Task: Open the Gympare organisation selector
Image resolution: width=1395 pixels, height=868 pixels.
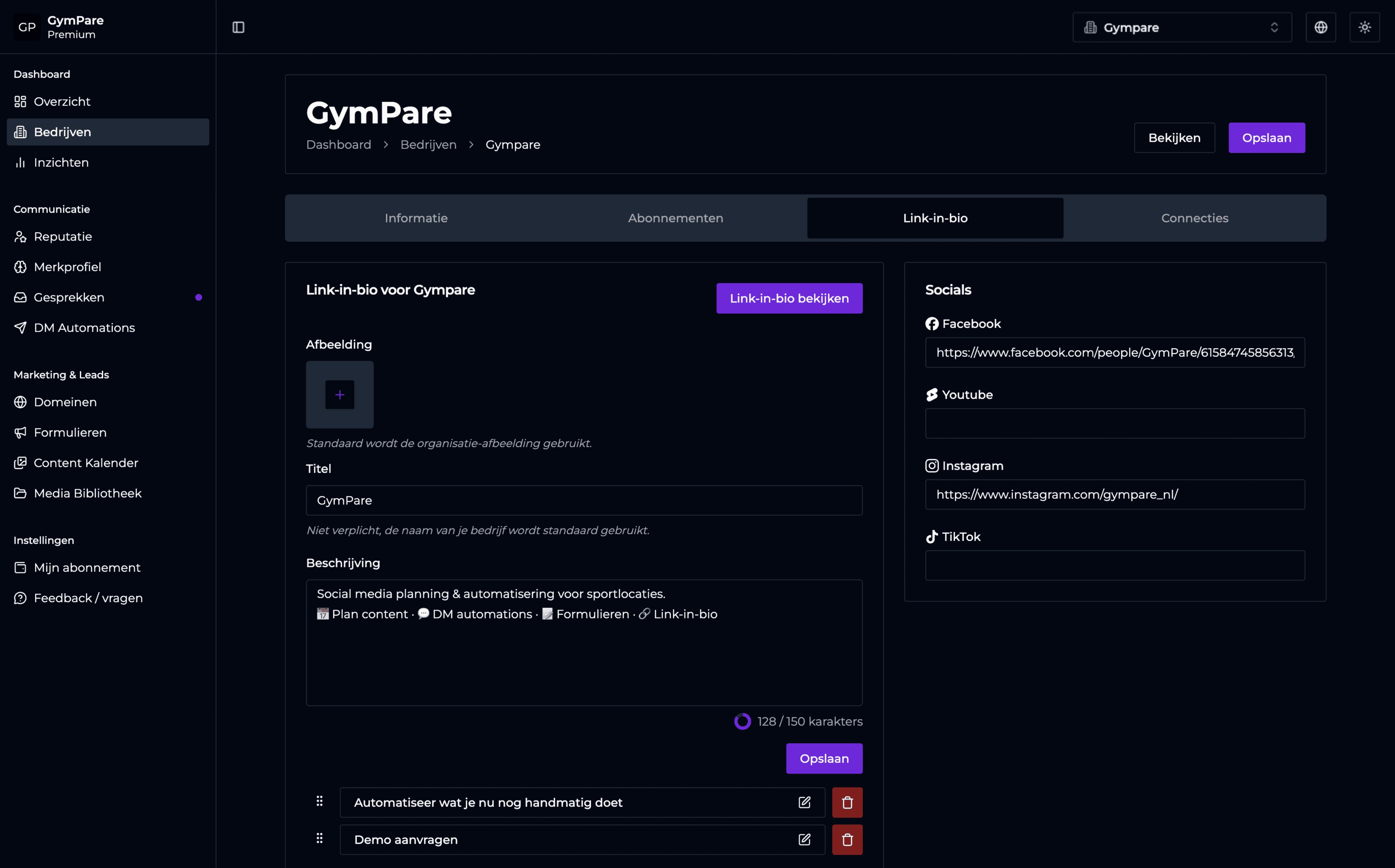Action: pyautogui.click(x=1182, y=27)
